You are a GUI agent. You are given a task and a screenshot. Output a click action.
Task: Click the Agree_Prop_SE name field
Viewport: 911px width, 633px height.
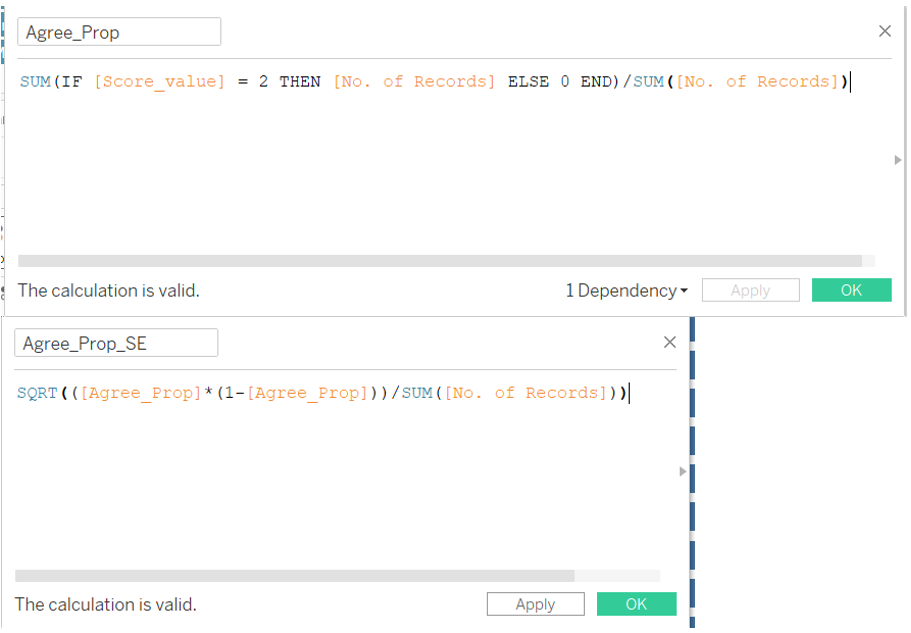click(116, 343)
